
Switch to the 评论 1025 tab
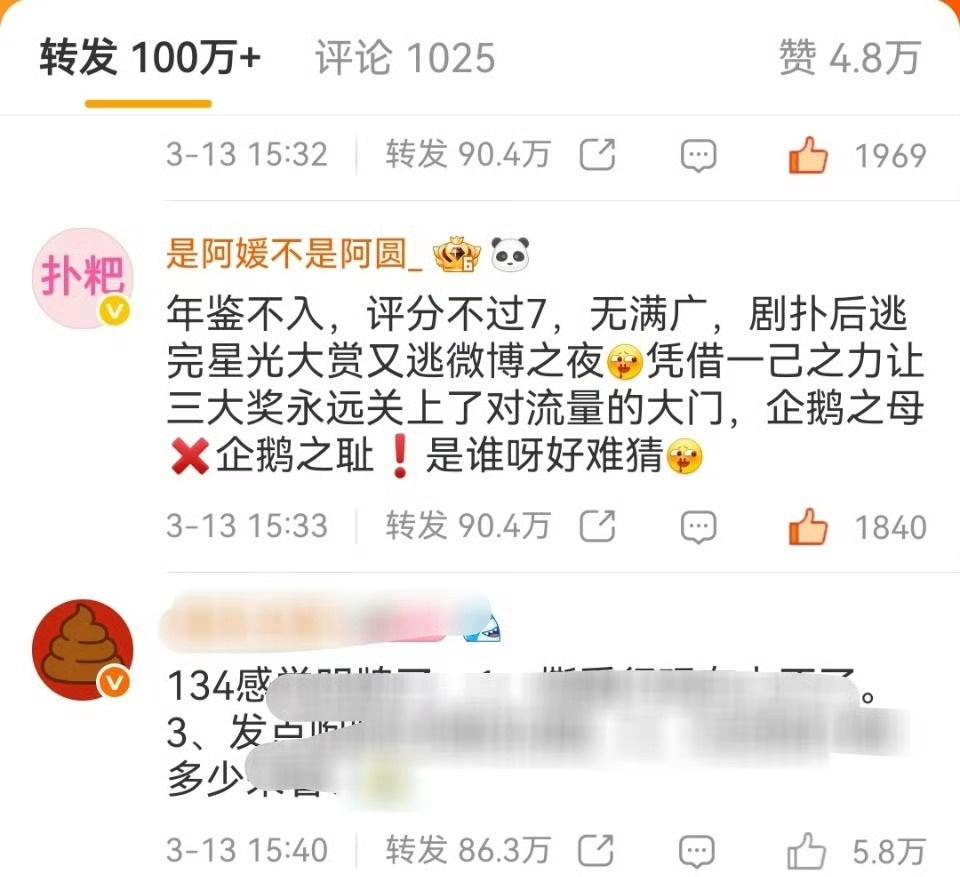(x=405, y=58)
